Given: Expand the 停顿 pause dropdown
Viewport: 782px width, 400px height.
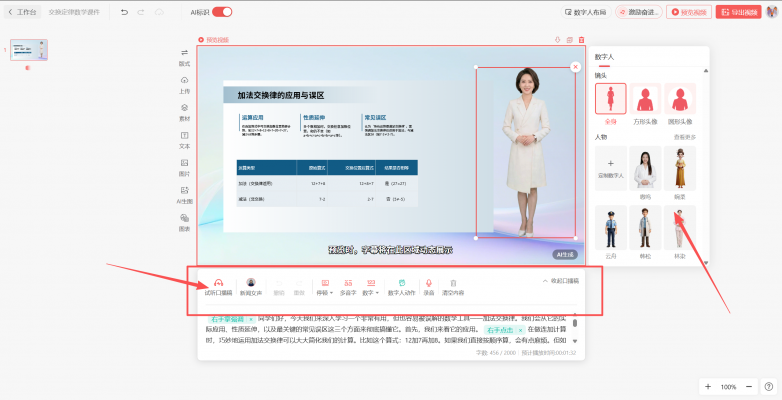Looking at the screenshot, I should point(323,287).
